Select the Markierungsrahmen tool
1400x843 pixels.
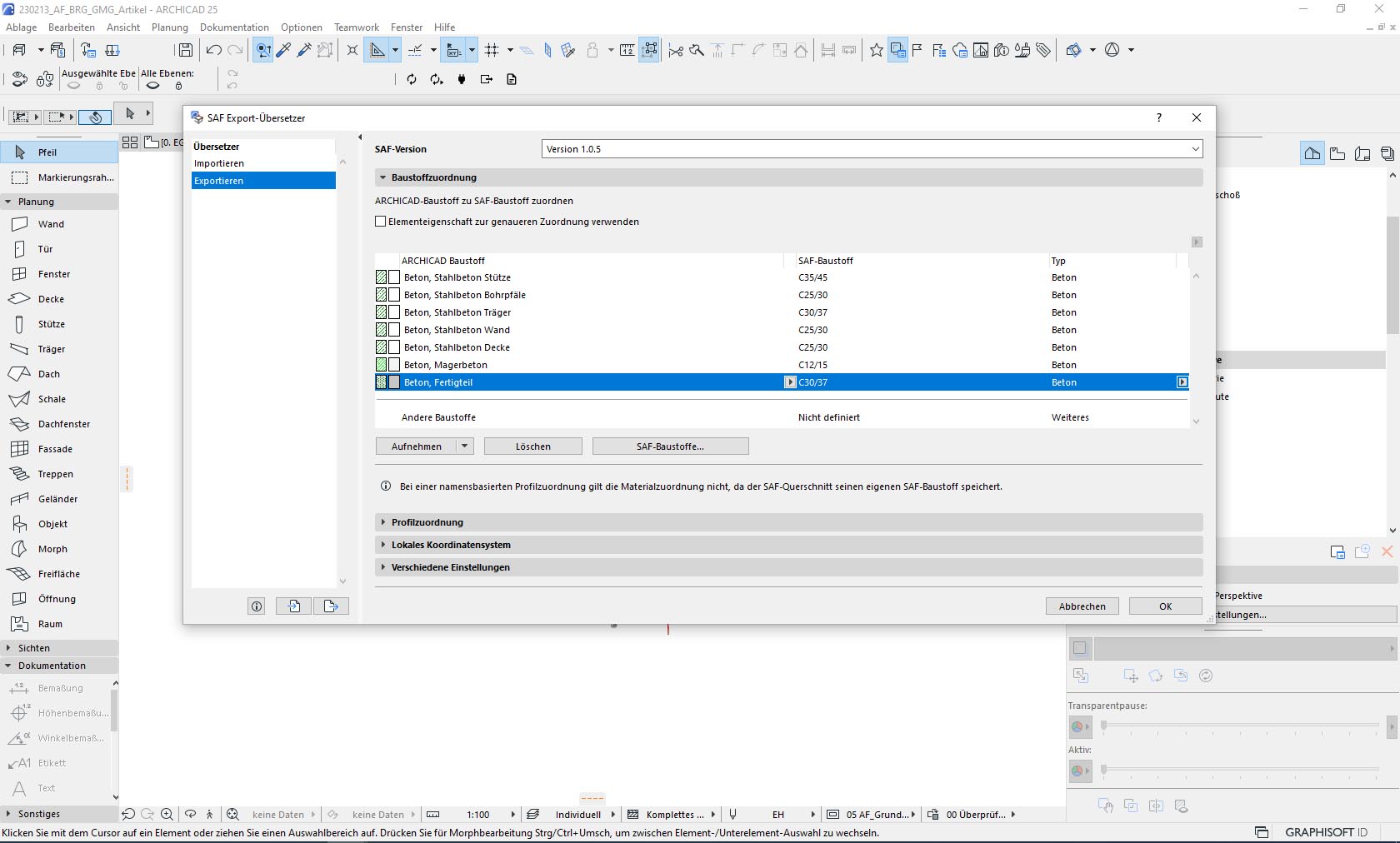click(58, 177)
